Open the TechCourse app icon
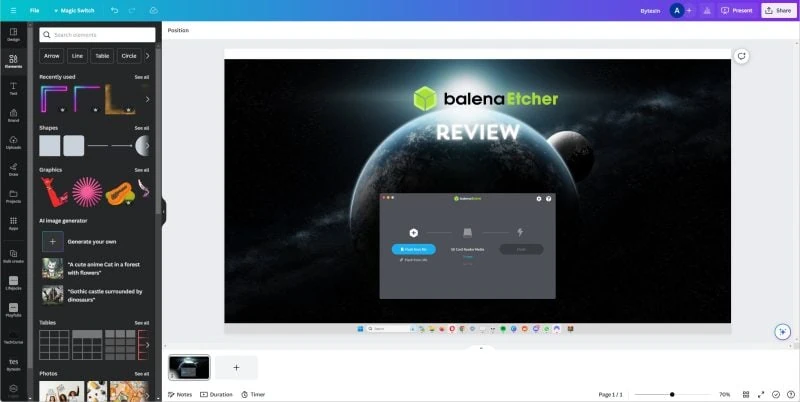 pyautogui.click(x=13, y=337)
